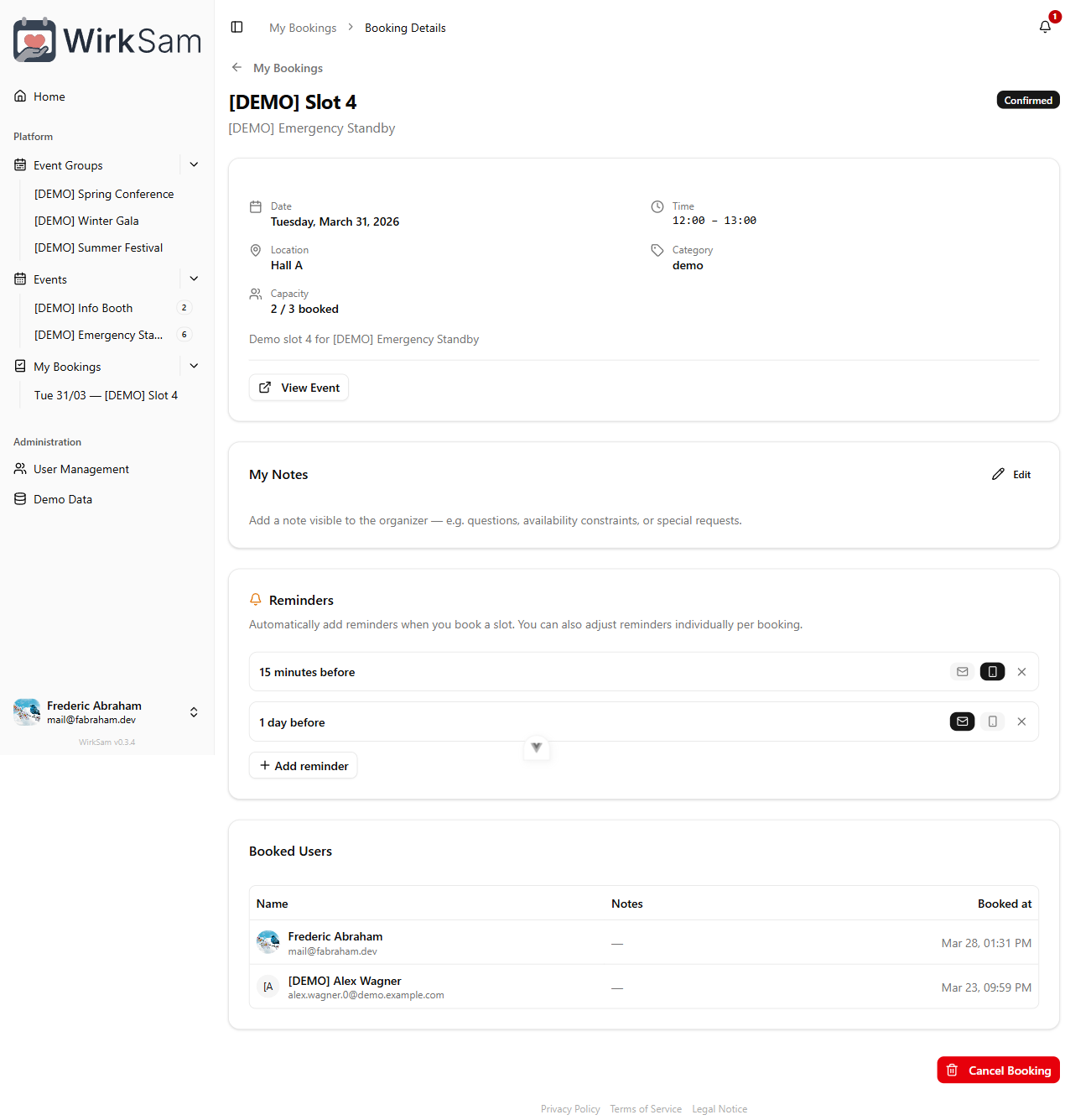Toggle email for 1 day before reminder
The width and height of the screenshot is (1065, 1120).
[x=963, y=721]
